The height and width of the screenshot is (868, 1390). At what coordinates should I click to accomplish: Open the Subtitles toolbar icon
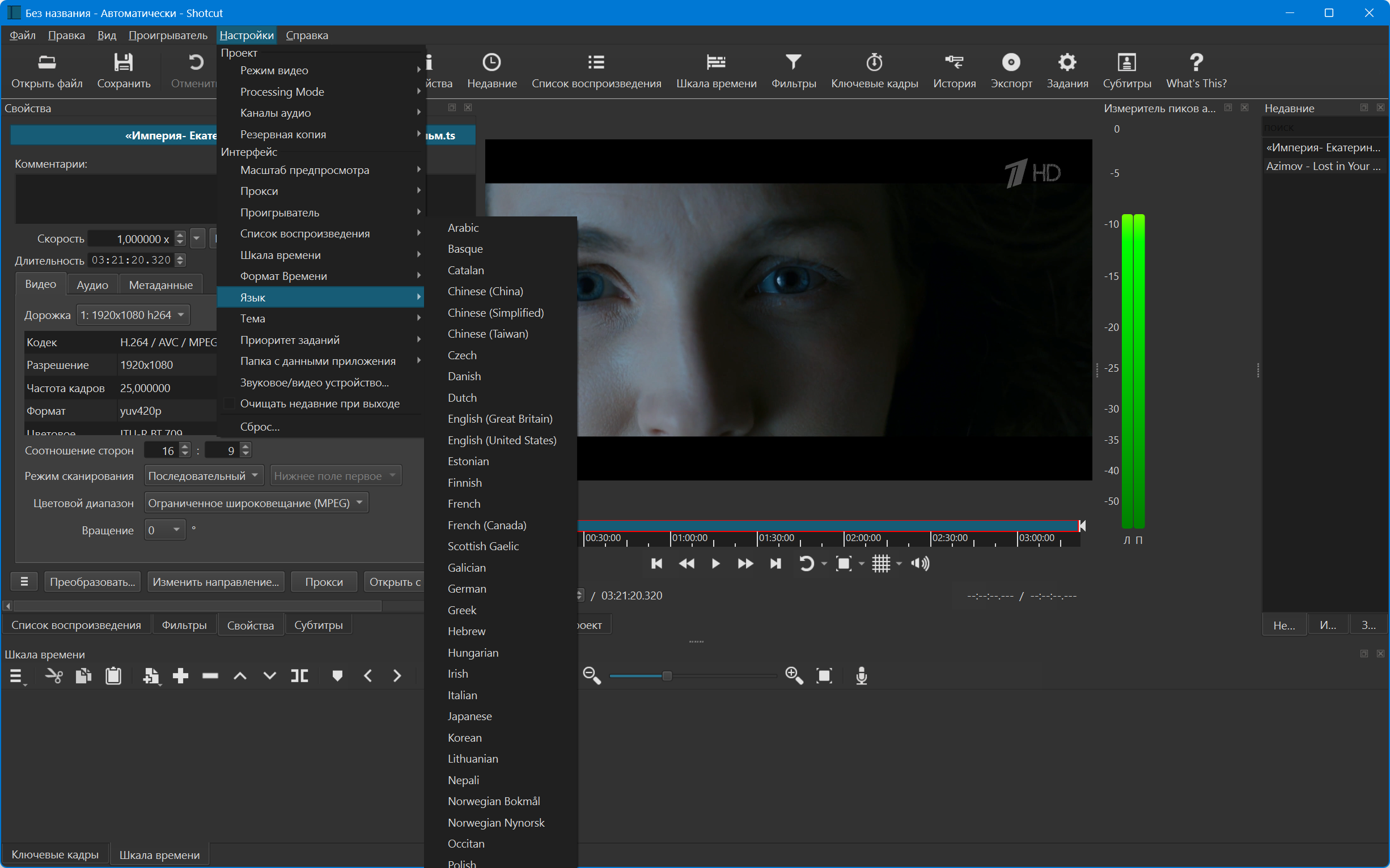coord(1126,62)
